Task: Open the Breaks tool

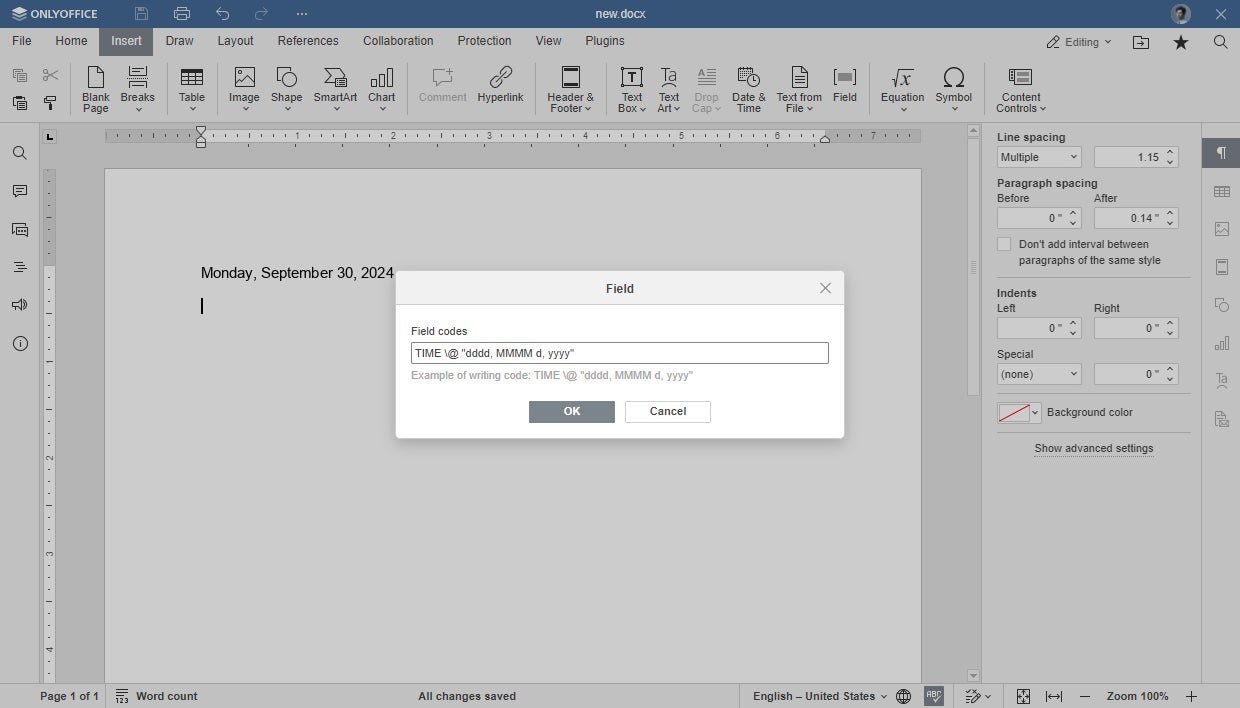Action: pyautogui.click(x=138, y=90)
